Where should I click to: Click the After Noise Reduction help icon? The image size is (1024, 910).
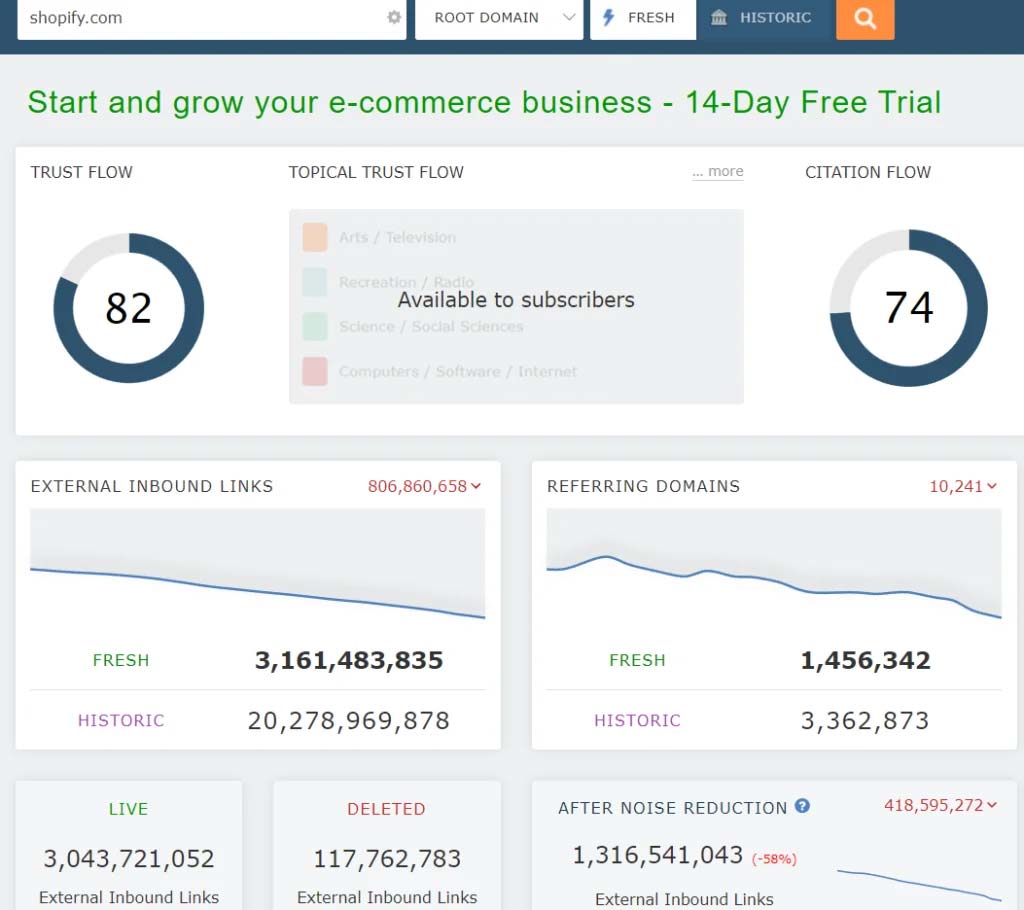pyautogui.click(x=802, y=806)
